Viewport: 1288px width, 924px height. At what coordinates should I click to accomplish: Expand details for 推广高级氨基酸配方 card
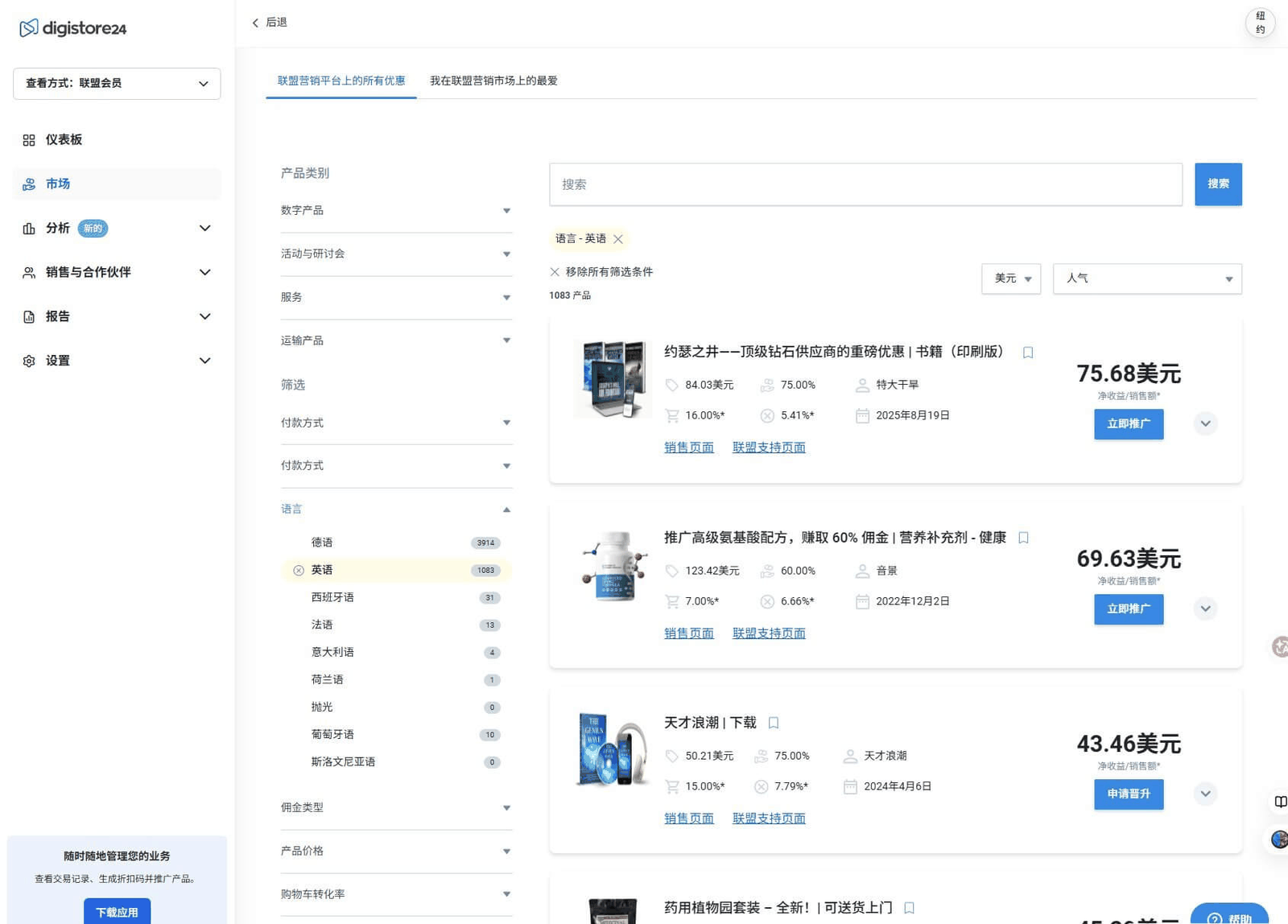pos(1205,609)
